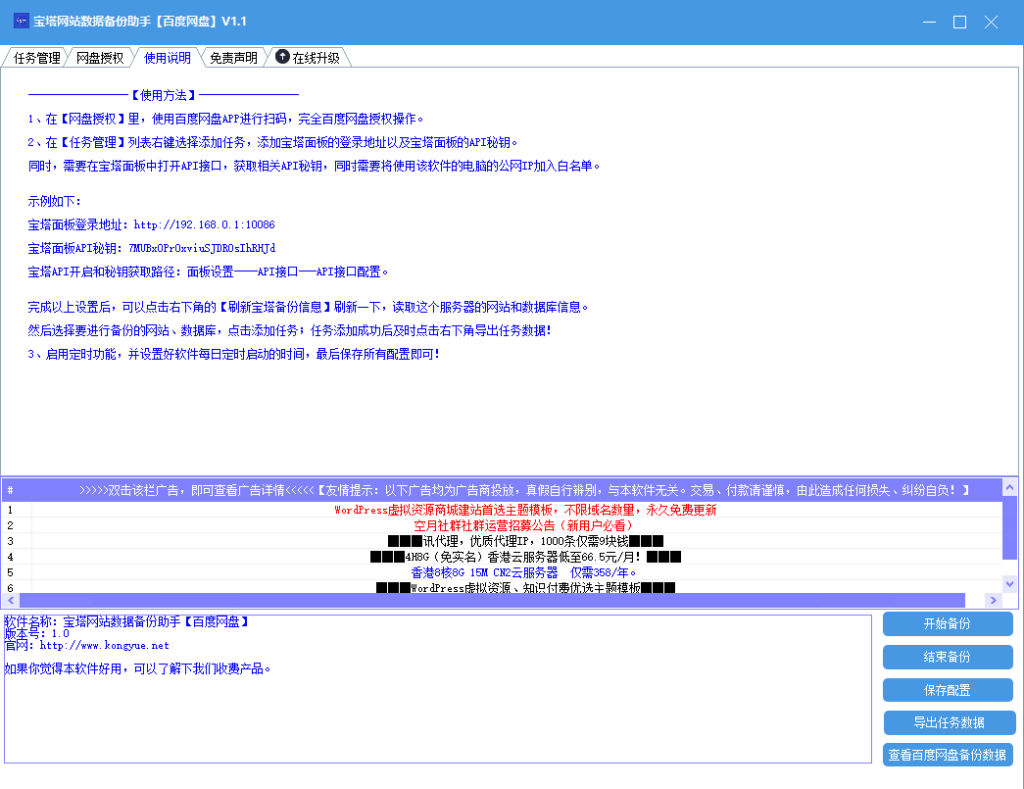
Task: Click the app logo icon in title bar
Action: click(x=21, y=20)
